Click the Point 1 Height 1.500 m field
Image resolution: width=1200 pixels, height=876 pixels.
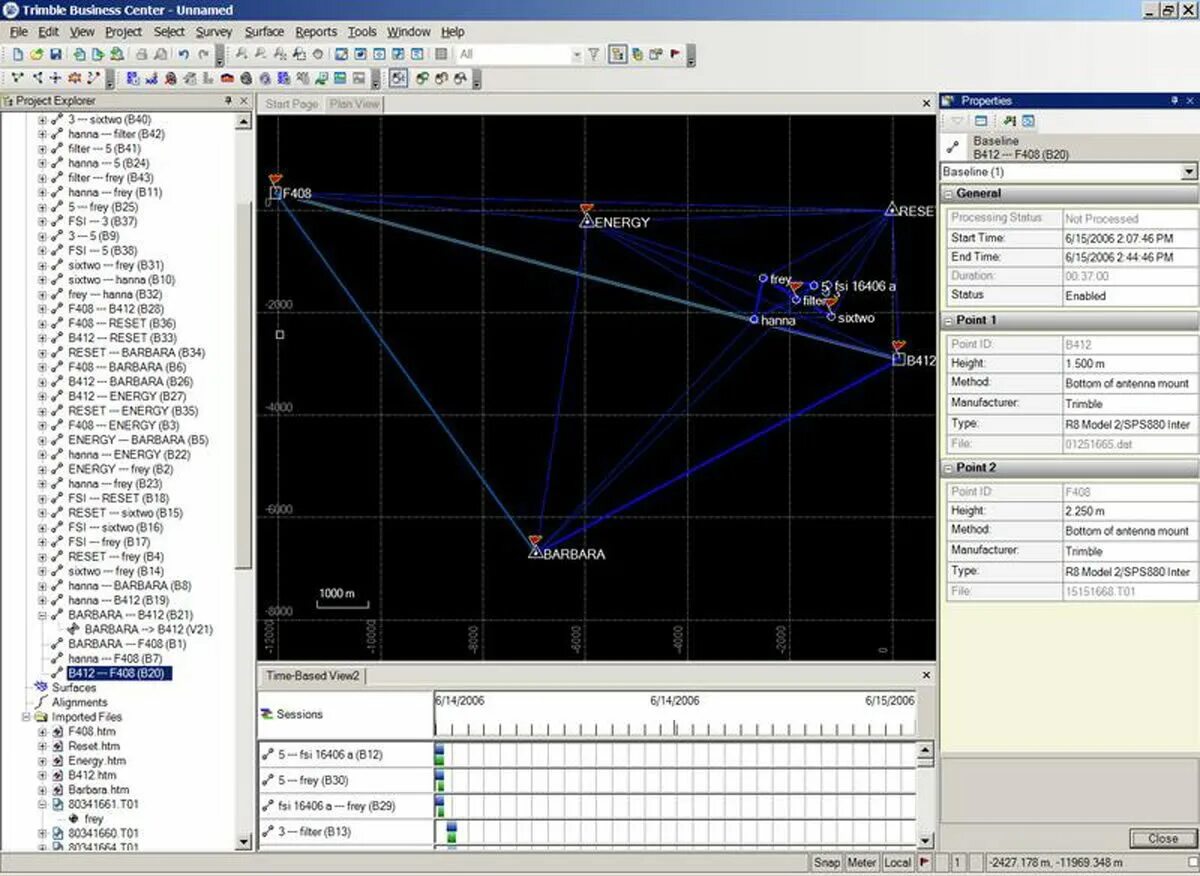[x=1129, y=363]
